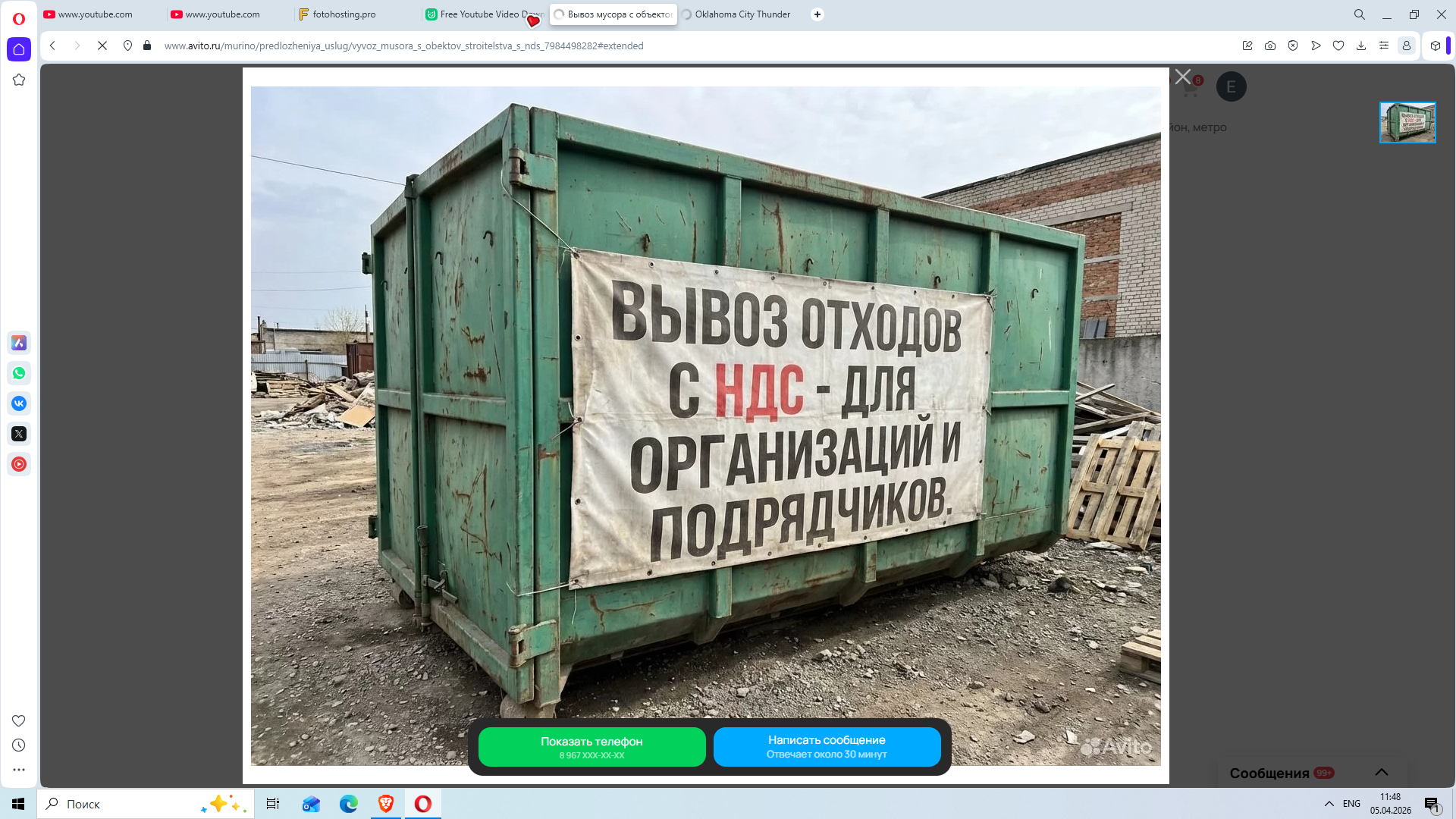Open Easy Setup sliders icon
Screen dimensions: 1456x819
pyautogui.click(x=1384, y=45)
